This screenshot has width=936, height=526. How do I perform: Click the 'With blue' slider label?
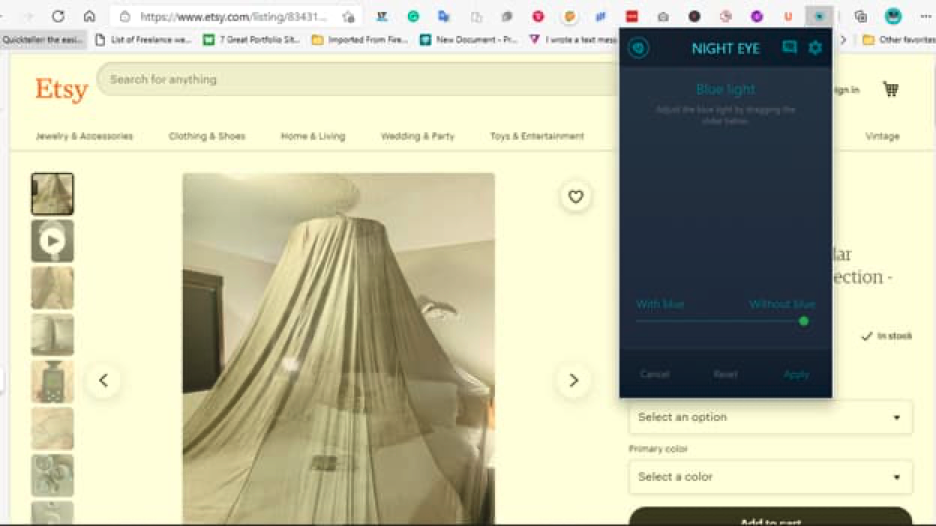(x=660, y=304)
